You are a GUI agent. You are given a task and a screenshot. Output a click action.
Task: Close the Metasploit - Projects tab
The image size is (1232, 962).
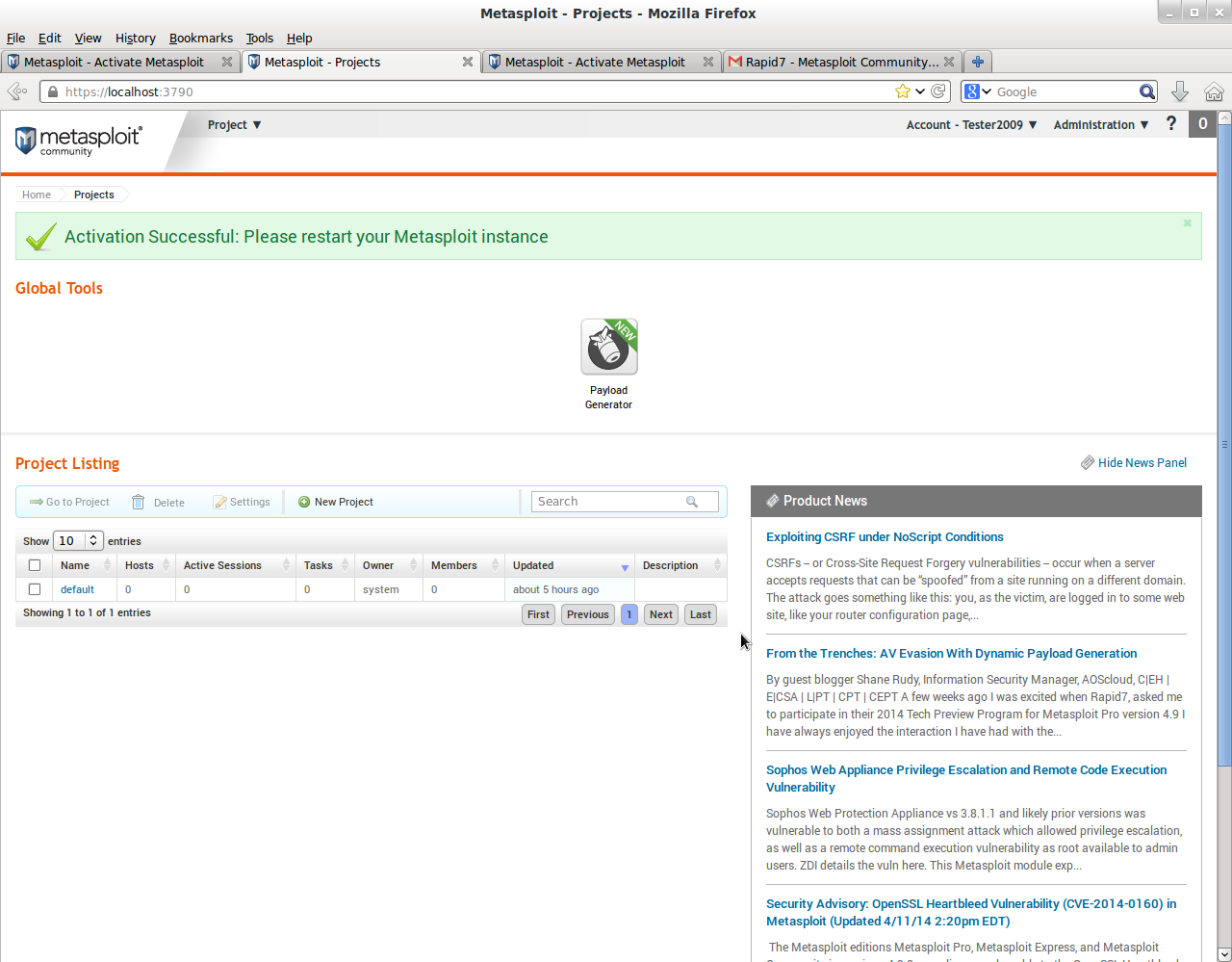click(468, 62)
